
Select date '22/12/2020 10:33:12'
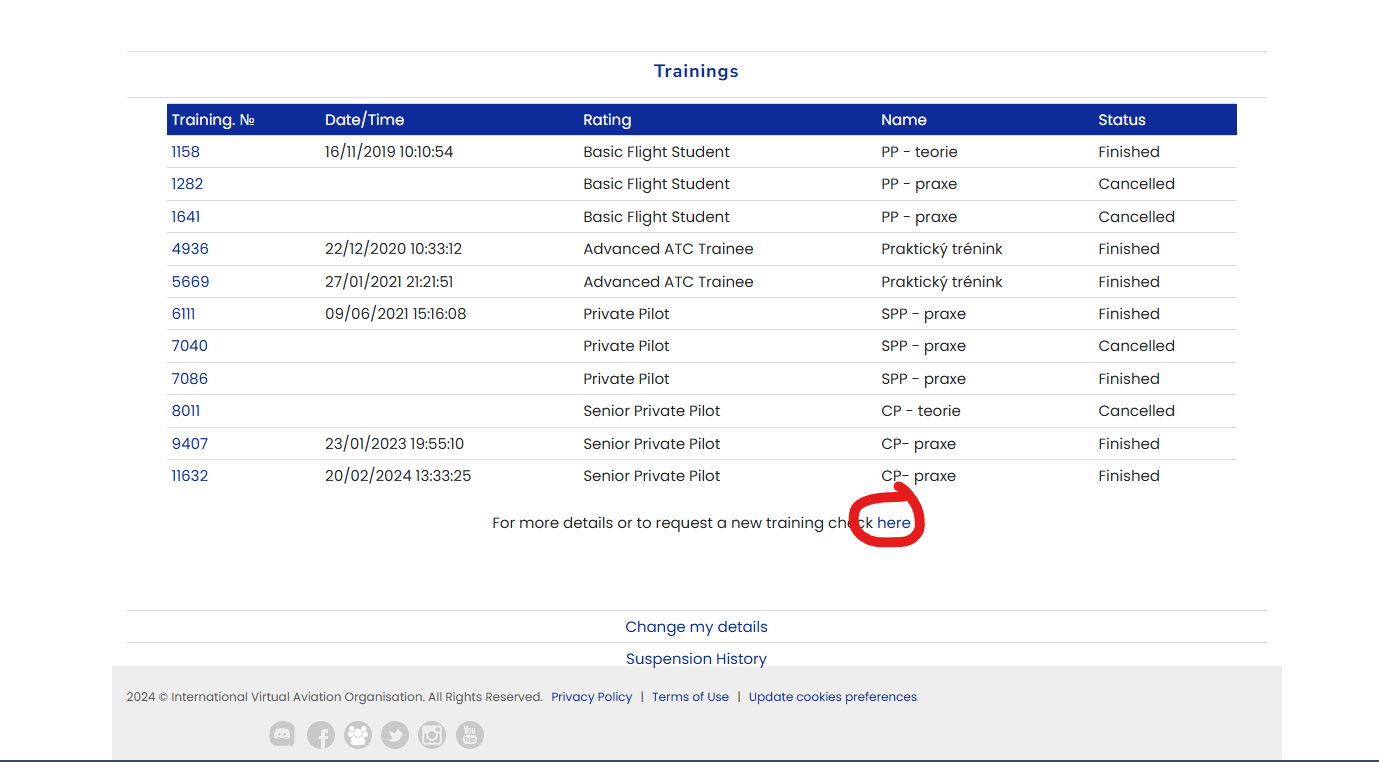click(x=393, y=249)
